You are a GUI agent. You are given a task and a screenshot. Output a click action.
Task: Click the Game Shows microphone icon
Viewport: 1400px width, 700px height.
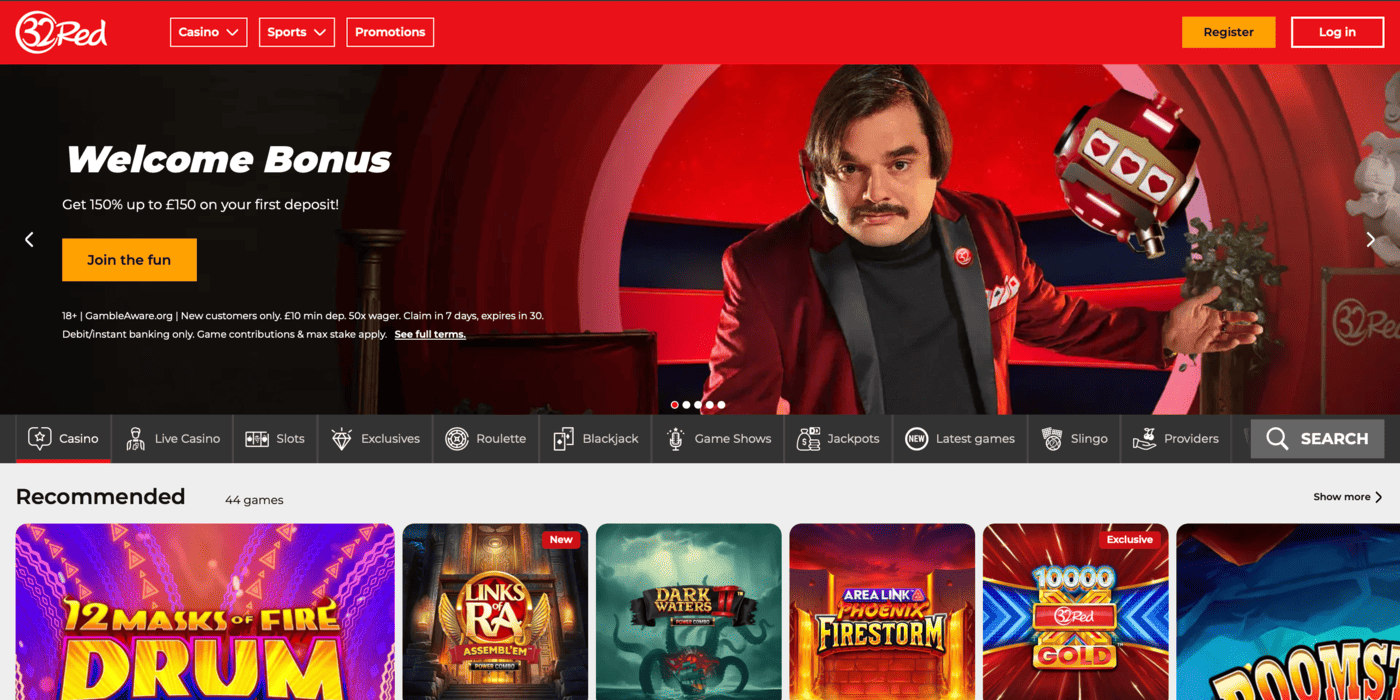coord(675,439)
